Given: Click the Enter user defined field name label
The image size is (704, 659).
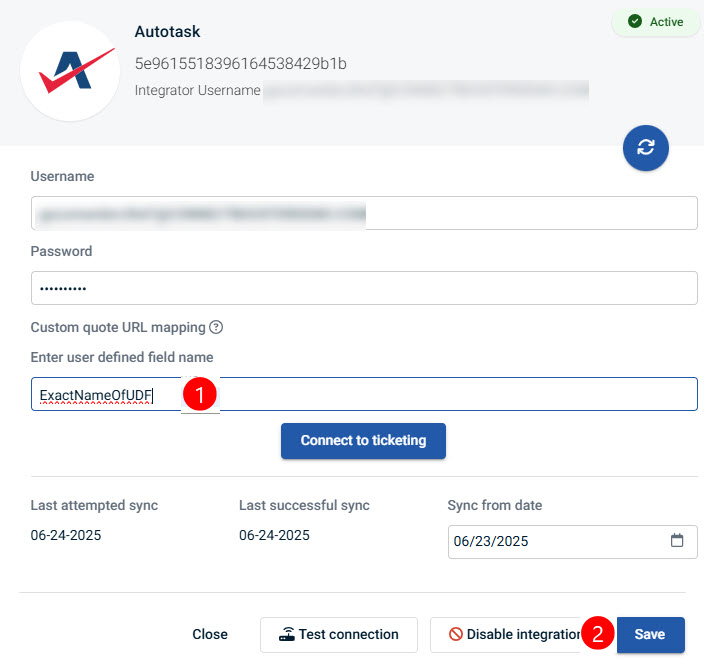Looking at the screenshot, I should click(122, 357).
